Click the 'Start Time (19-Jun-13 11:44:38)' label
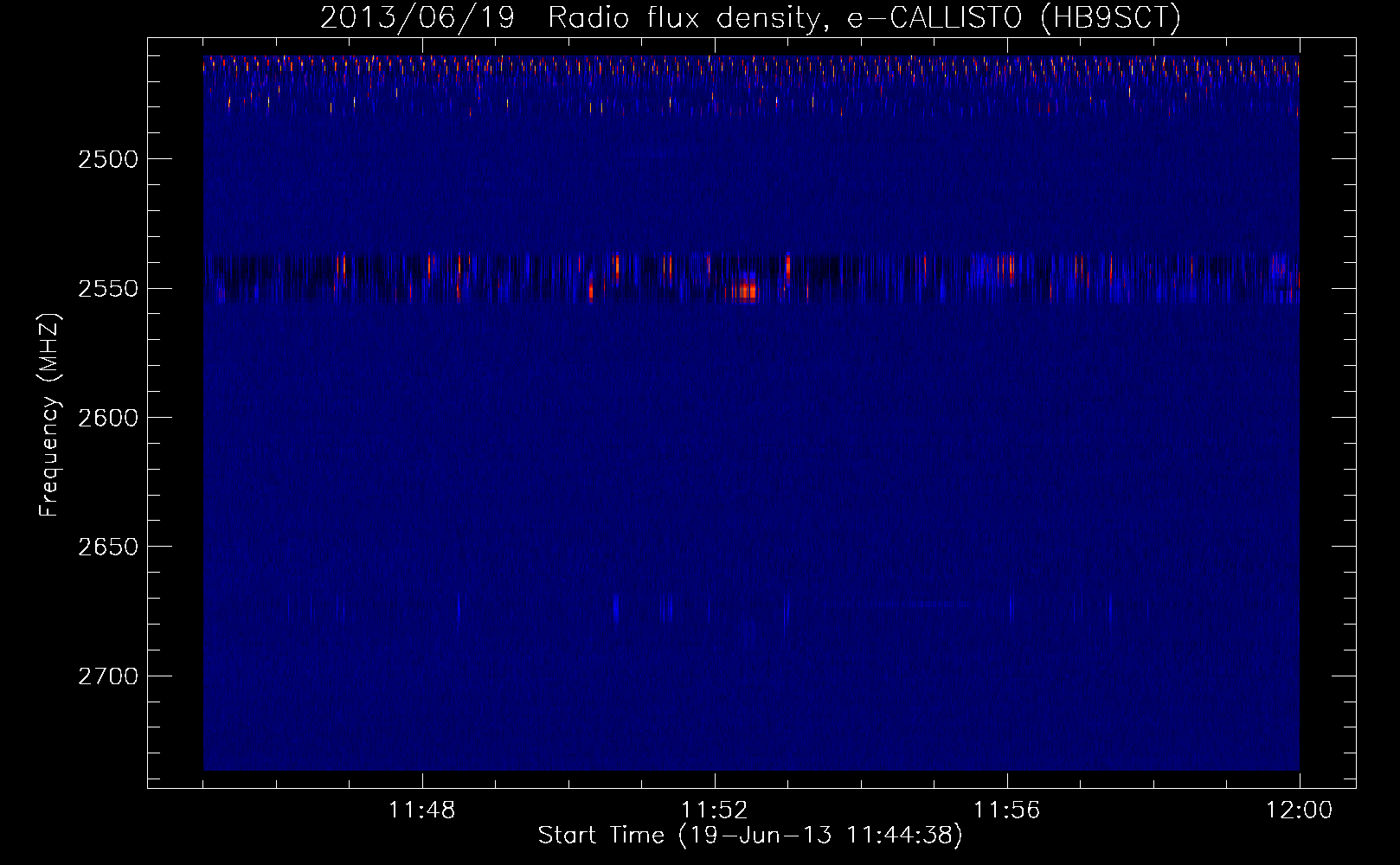Screen dimensions: 1400x865 pos(750,836)
